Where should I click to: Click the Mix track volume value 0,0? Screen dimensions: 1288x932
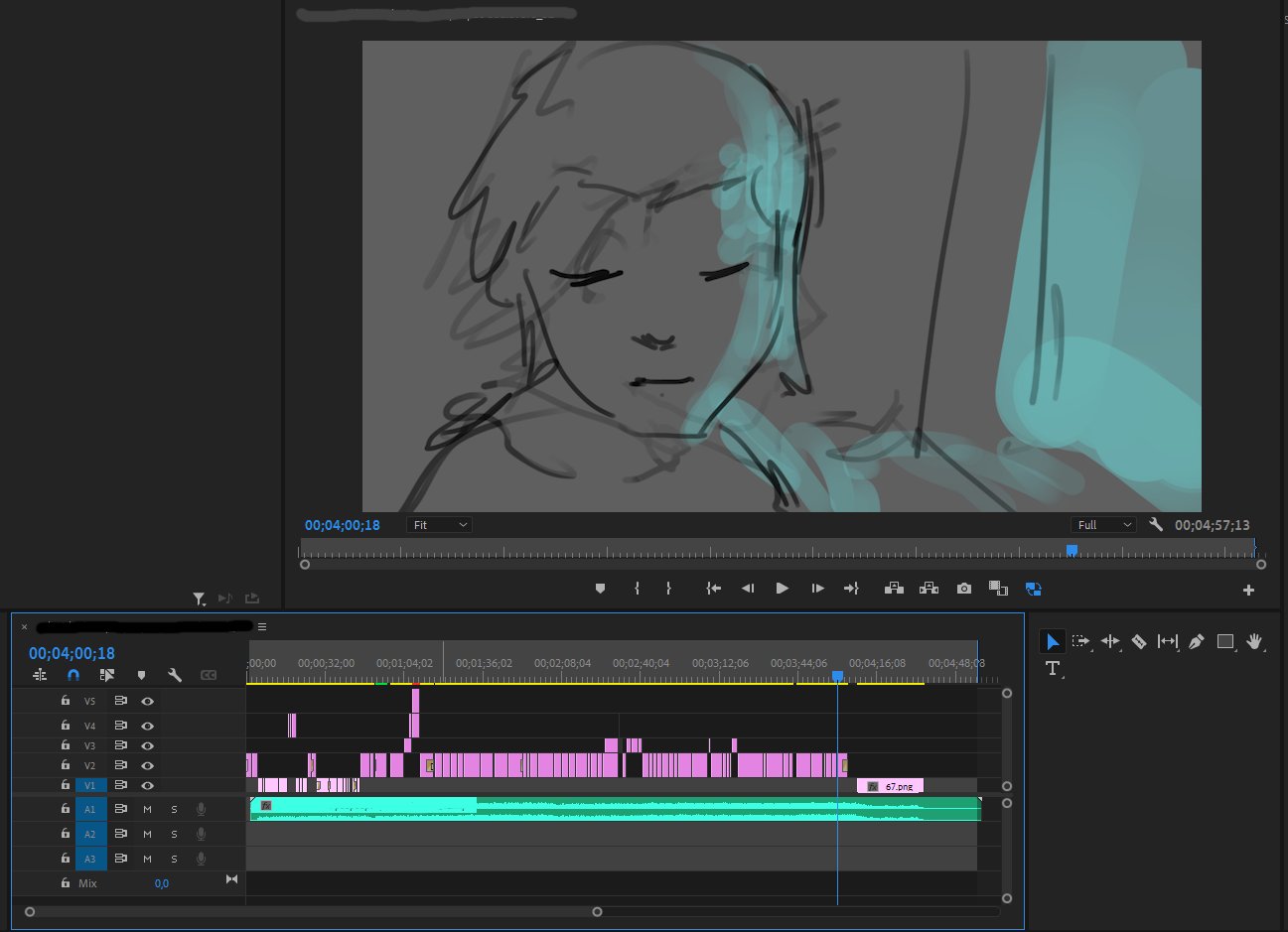162,883
